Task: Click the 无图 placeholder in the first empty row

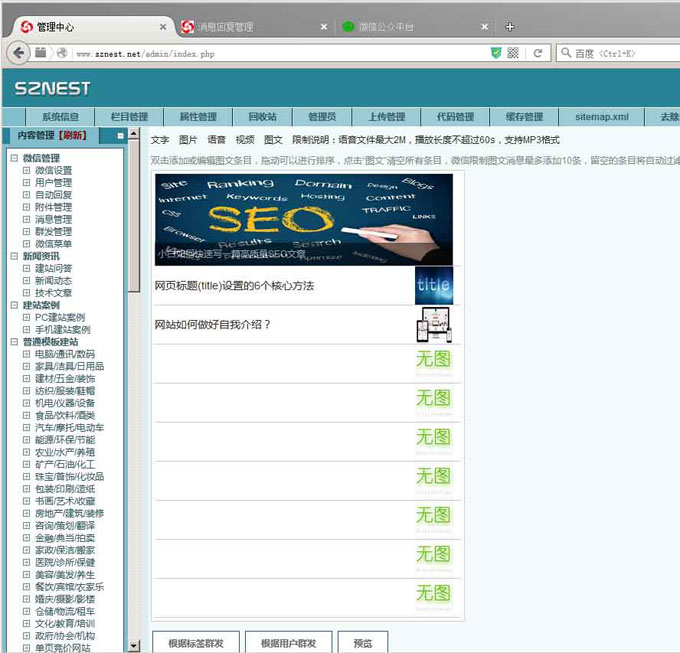Action: click(x=433, y=359)
